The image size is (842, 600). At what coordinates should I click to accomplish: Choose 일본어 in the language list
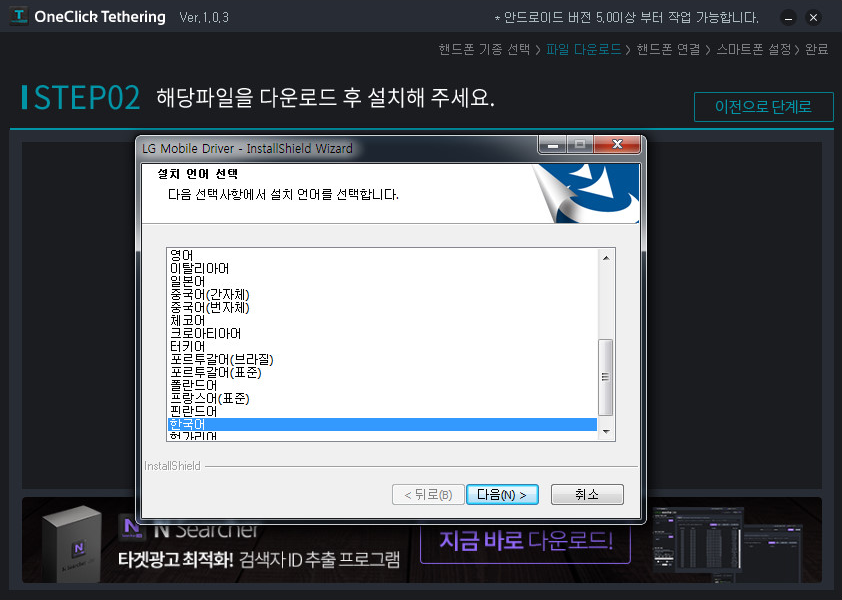coord(382,281)
